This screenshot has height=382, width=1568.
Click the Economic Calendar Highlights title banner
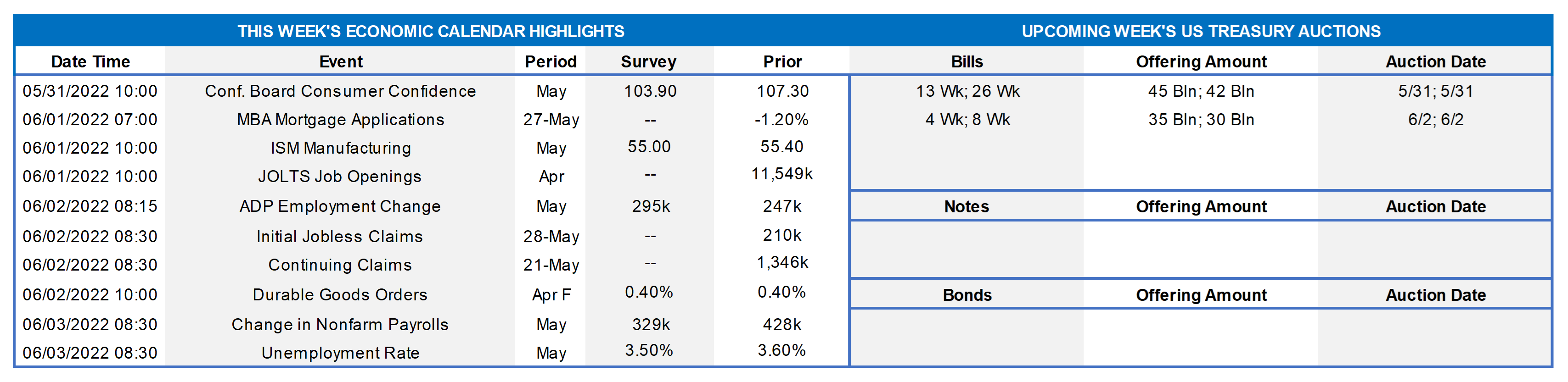tap(430, 31)
